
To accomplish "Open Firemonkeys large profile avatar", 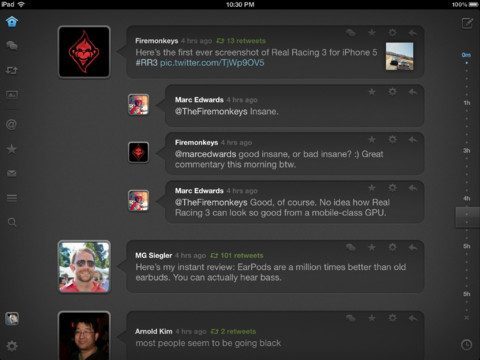I will pos(84,52).
